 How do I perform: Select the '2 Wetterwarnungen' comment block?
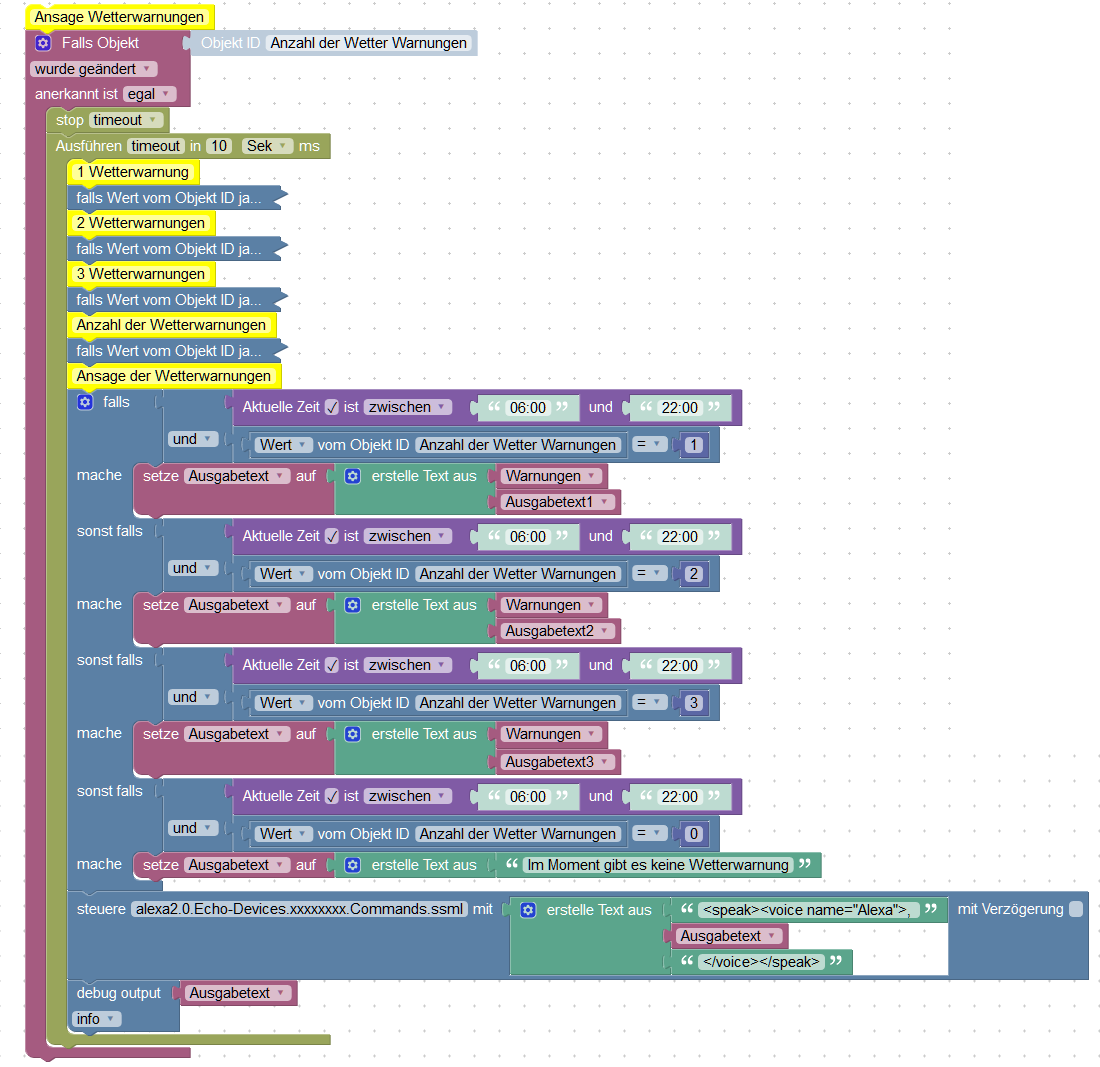click(x=141, y=223)
